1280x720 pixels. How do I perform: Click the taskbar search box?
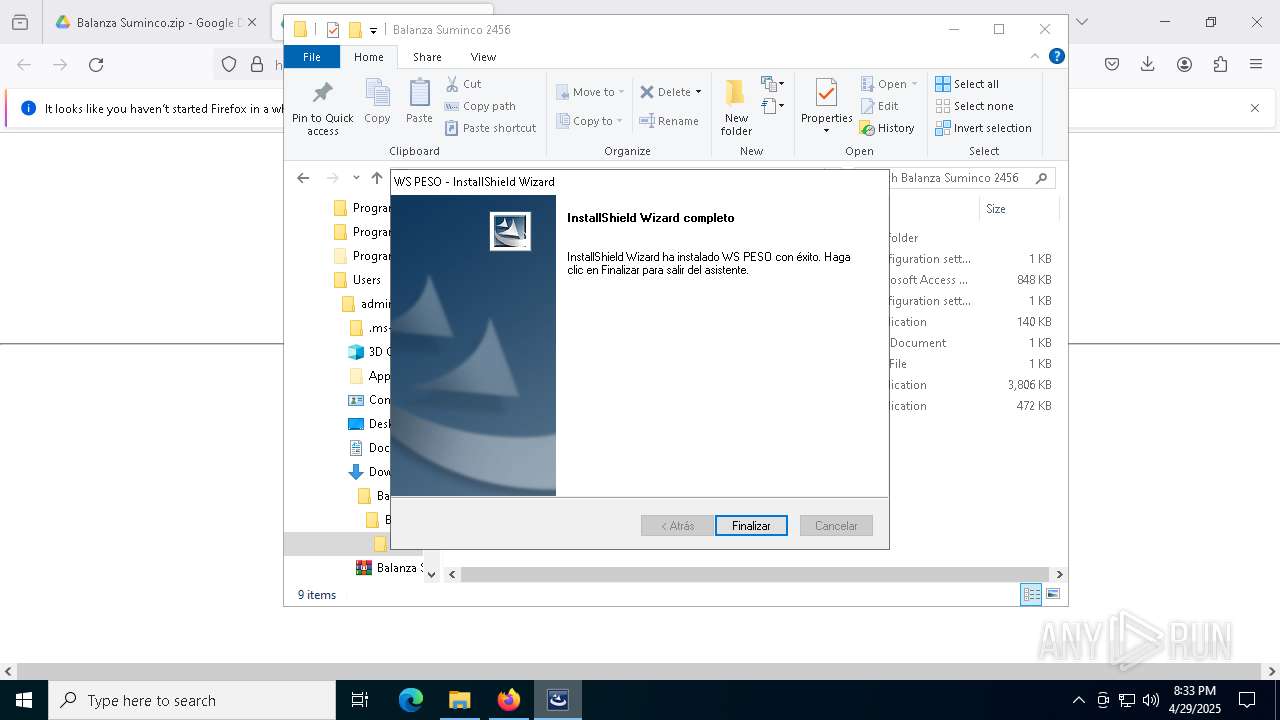coord(192,700)
